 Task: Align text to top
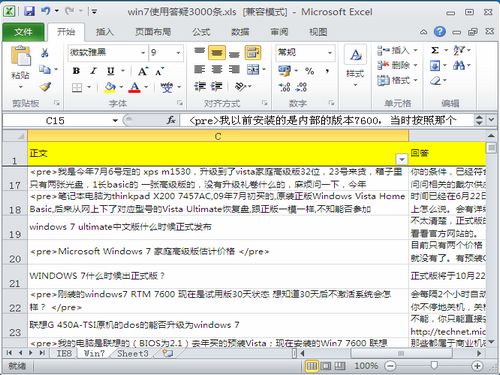click(200, 52)
